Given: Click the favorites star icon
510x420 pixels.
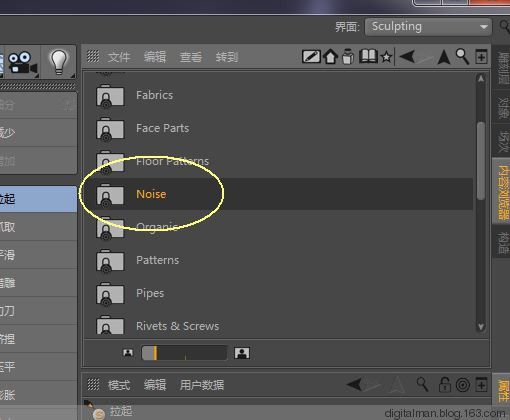Looking at the screenshot, I should coord(387,57).
